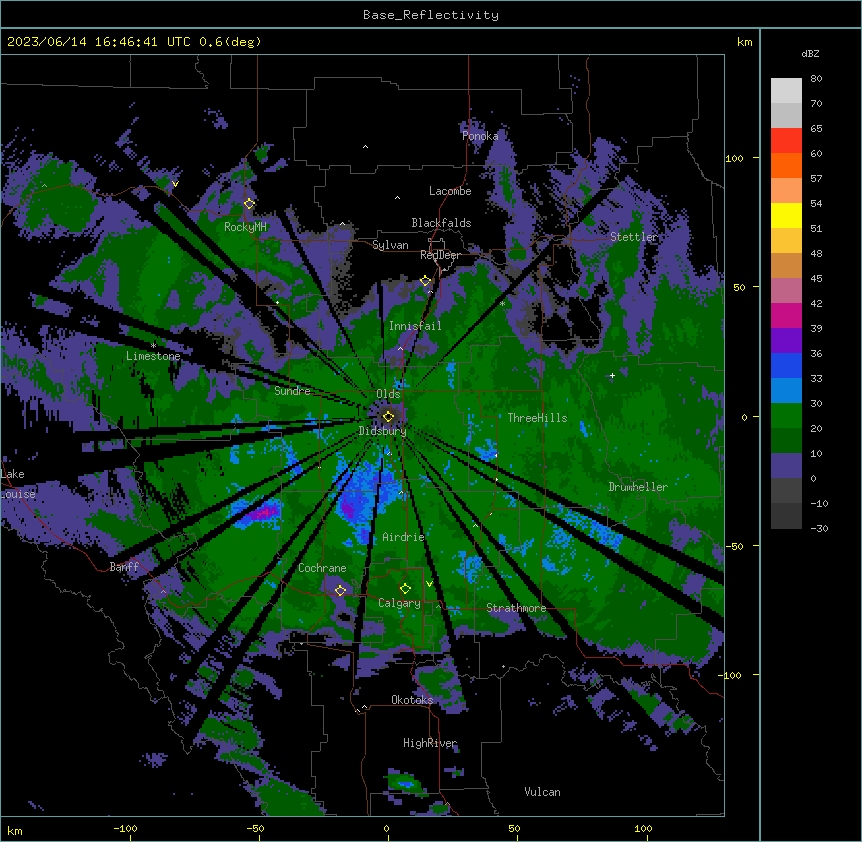Click the Innisfail city label
The image size is (862, 842).
415,326
